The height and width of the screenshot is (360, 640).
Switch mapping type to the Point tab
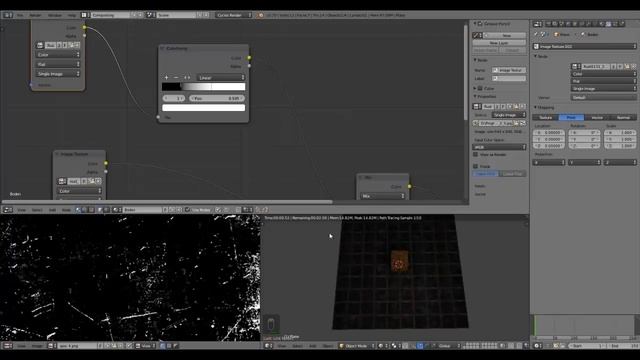571,118
